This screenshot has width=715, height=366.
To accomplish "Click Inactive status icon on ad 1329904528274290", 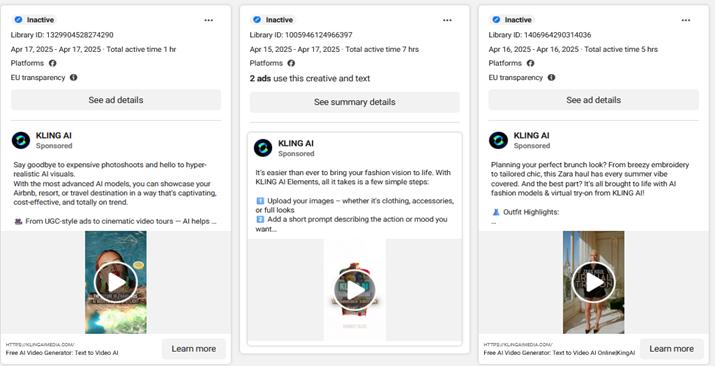I will (18, 20).
